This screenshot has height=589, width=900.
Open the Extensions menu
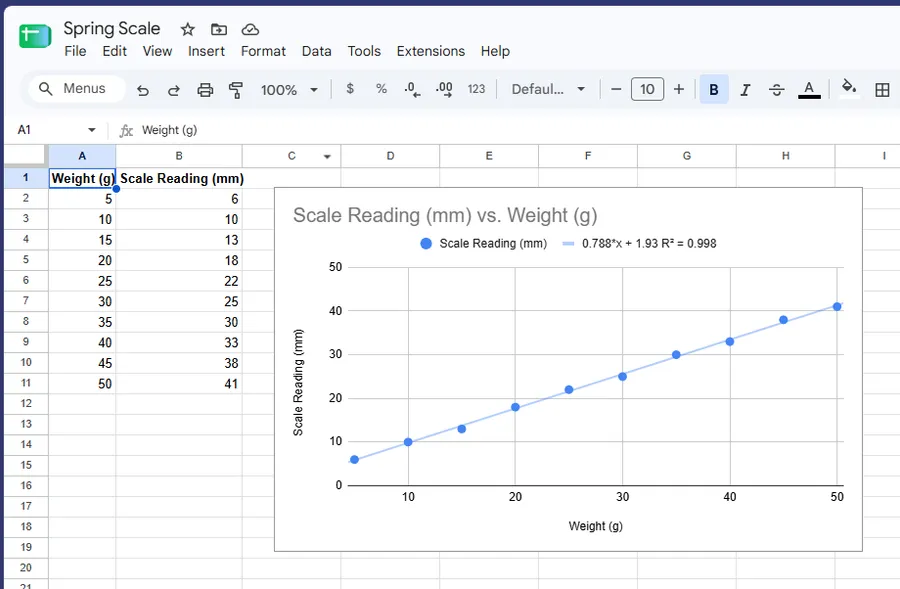point(430,51)
